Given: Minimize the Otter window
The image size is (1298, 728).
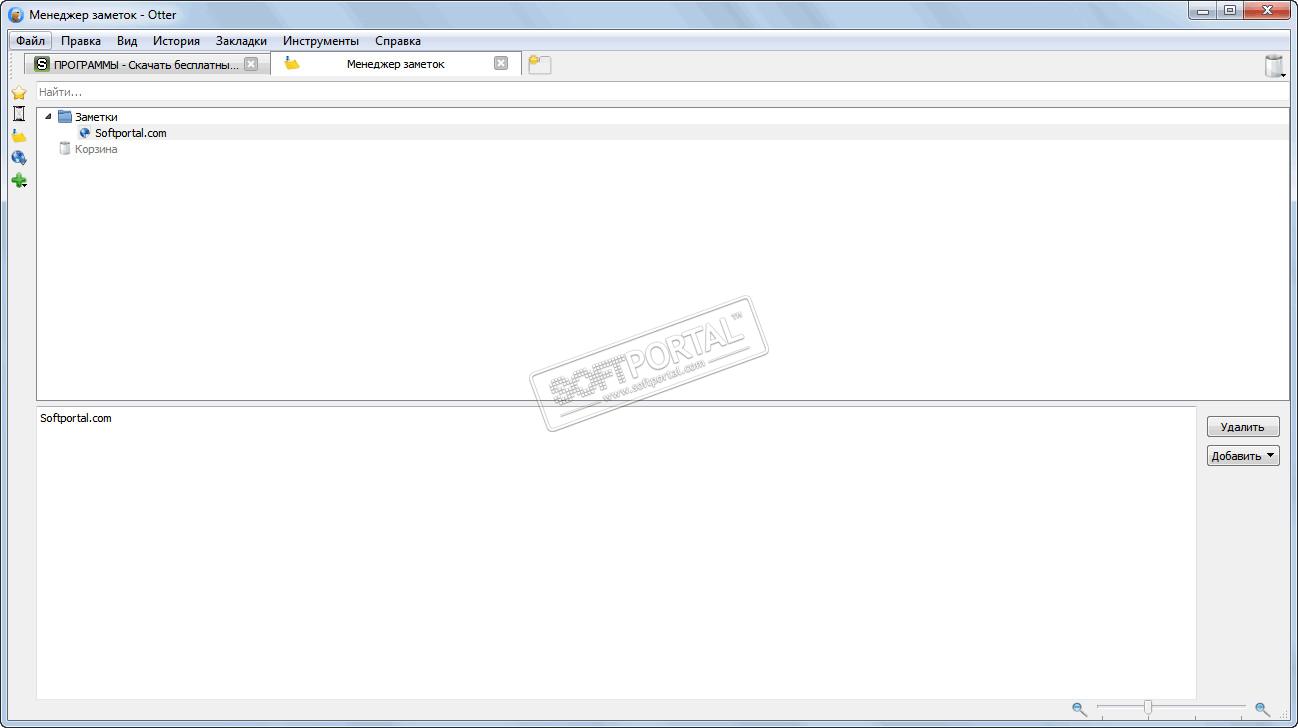Looking at the screenshot, I should click(1202, 11).
